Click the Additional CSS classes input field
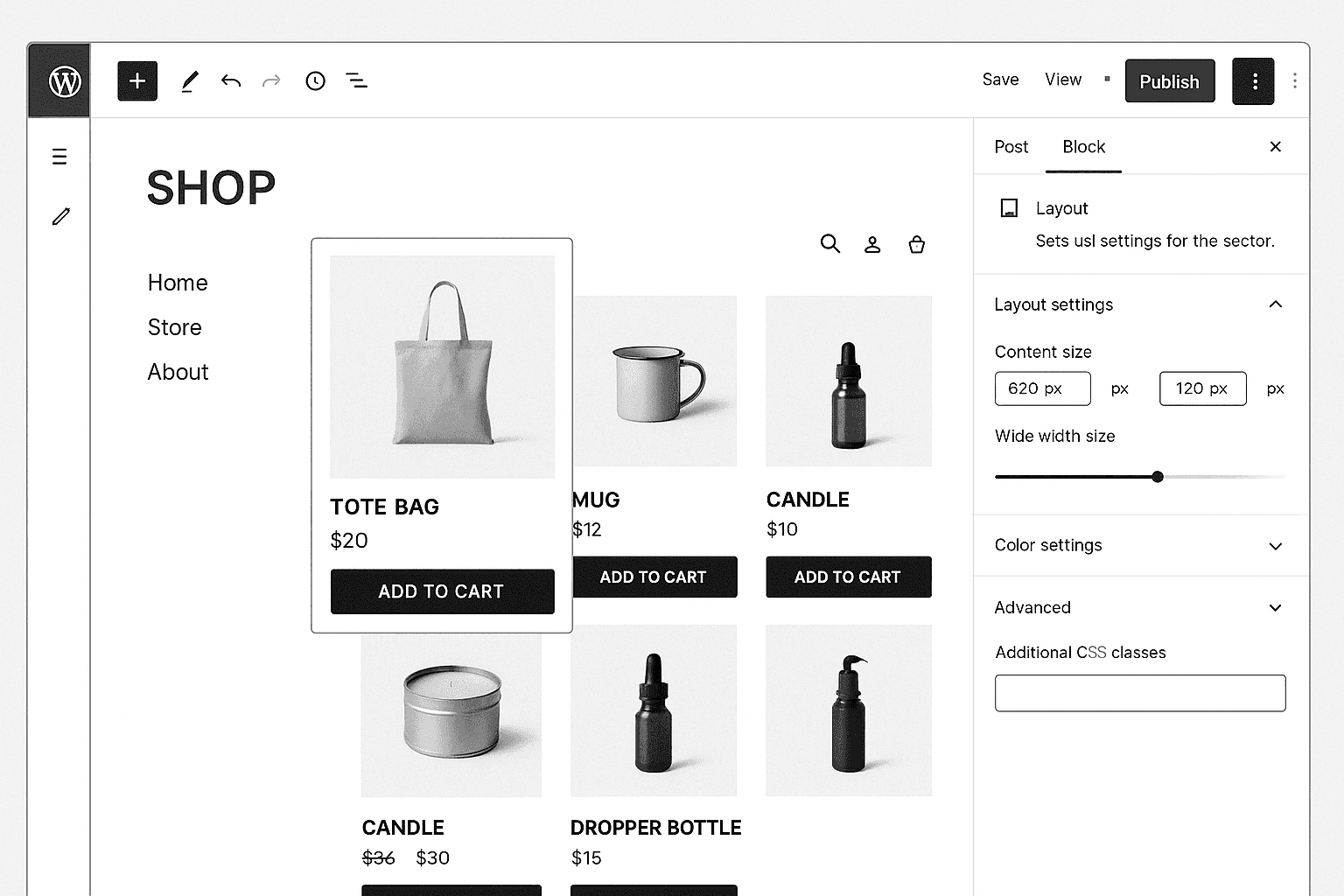1344x896 pixels. pos(1139,693)
